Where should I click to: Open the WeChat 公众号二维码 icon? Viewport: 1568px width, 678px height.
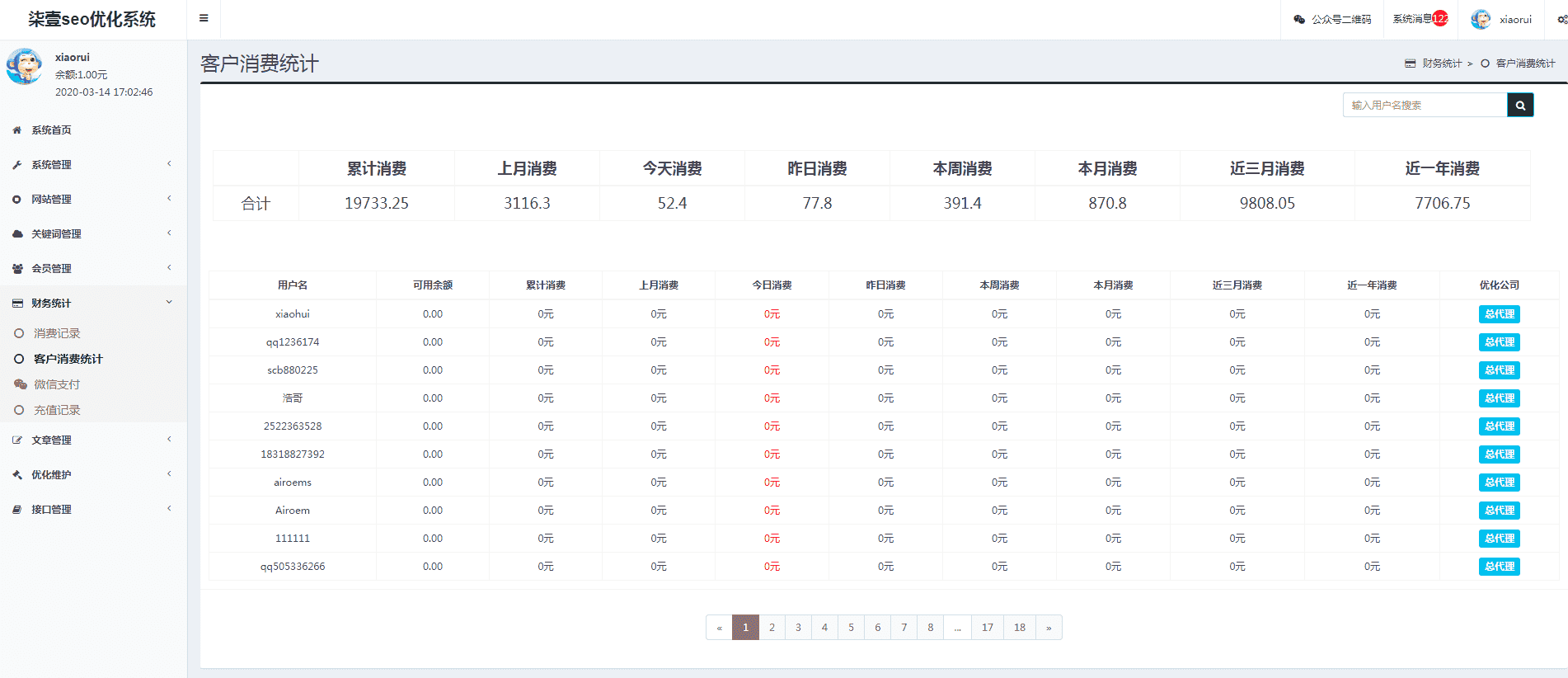click(1299, 19)
